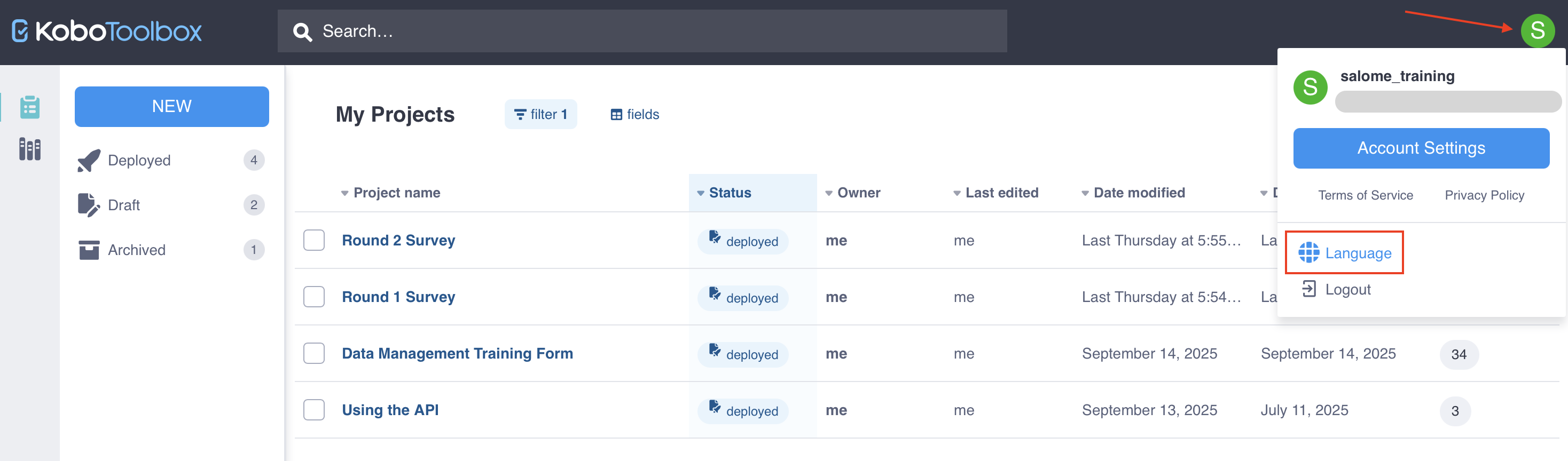The height and width of the screenshot is (461, 1568).
Task: Click the NEW project button
Action: pyautogui.click(x=171, y=106)
